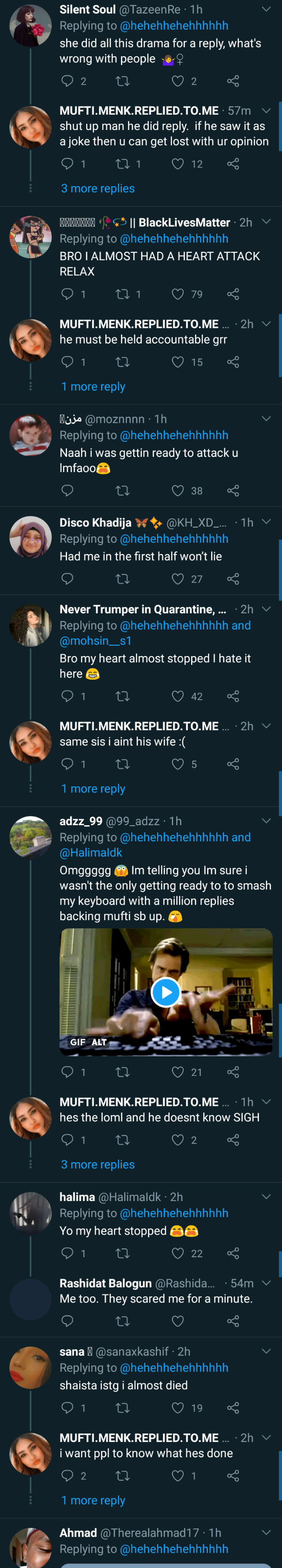Open the @mohsin__s1 mention link
This screenshot has height=1568, width=282.
pos(95,641)
